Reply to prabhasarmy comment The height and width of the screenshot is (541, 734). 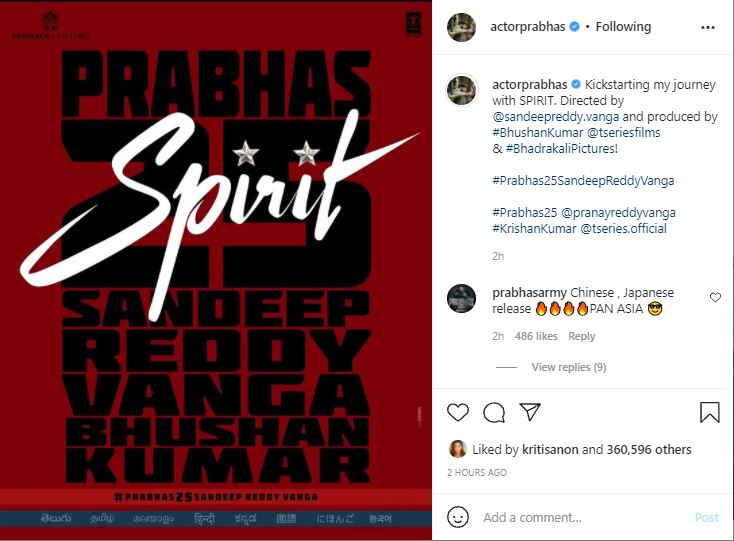point(581,336)
